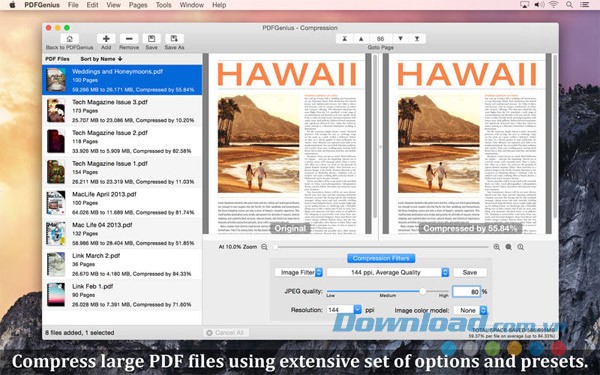
Task: Select Link Feb 1.pdf row
Action: [x=122, y=295]
